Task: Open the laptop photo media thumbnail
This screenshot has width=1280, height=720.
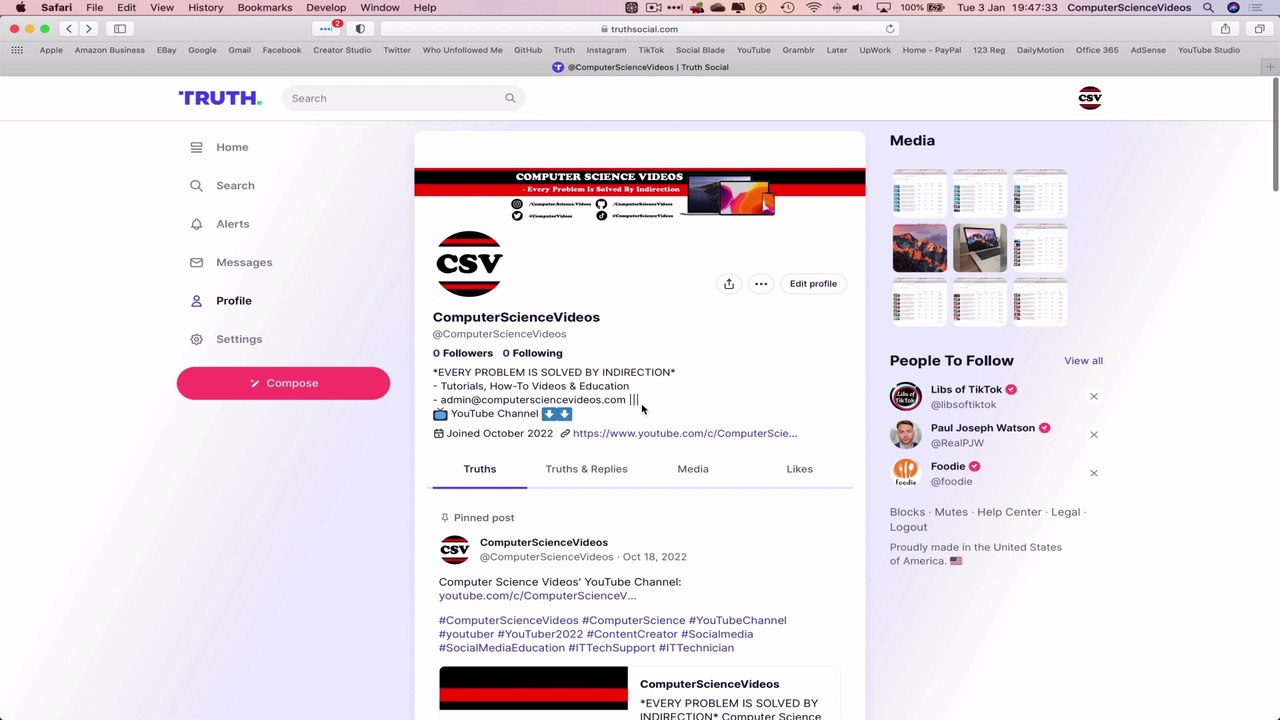Action: click(980, 248)
